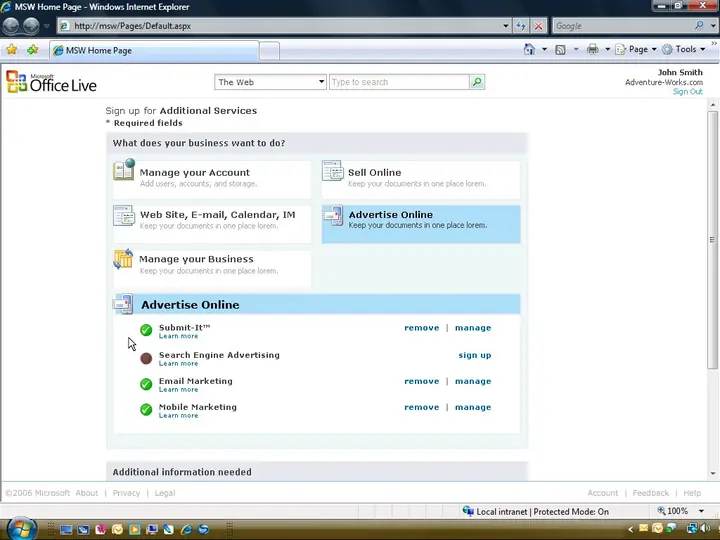Click Sign Out link

[687, 91]
